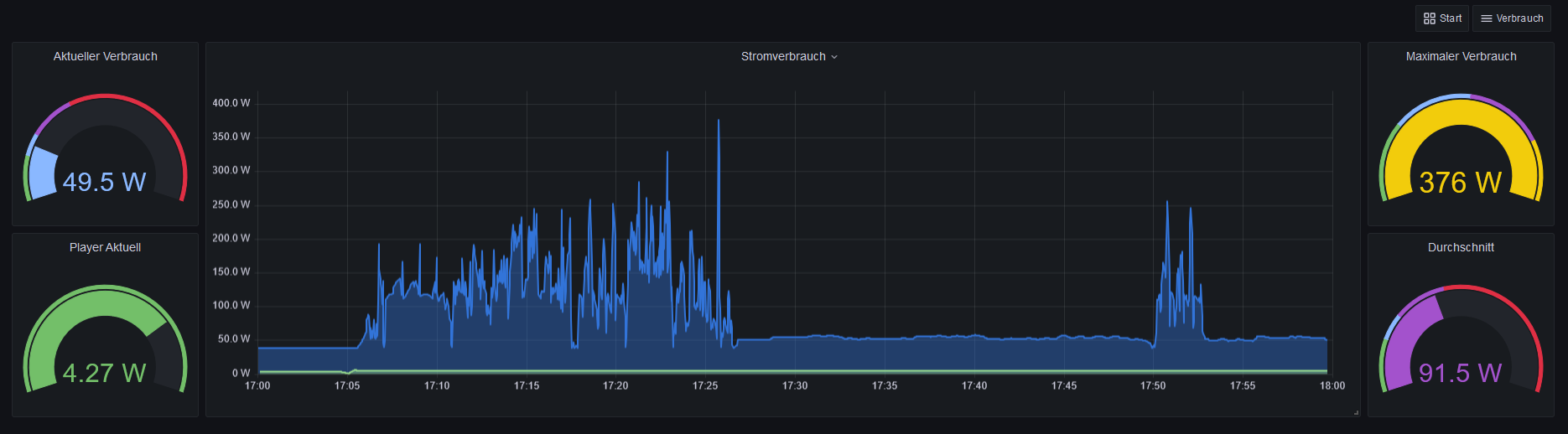Click the Player Aktuell panel title
The width and height of the screenshot is (1568, 434).
tap(106, 247)
